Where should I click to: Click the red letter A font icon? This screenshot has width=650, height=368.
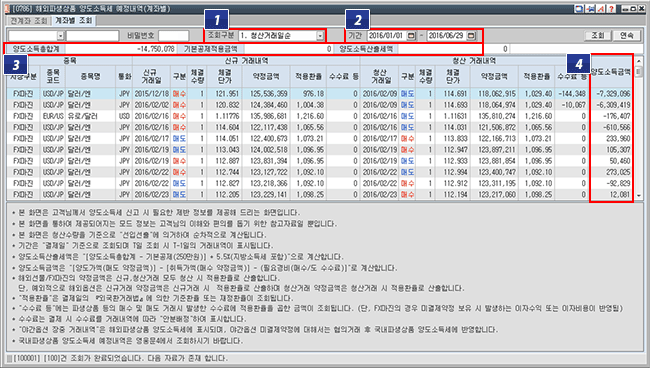601,8
